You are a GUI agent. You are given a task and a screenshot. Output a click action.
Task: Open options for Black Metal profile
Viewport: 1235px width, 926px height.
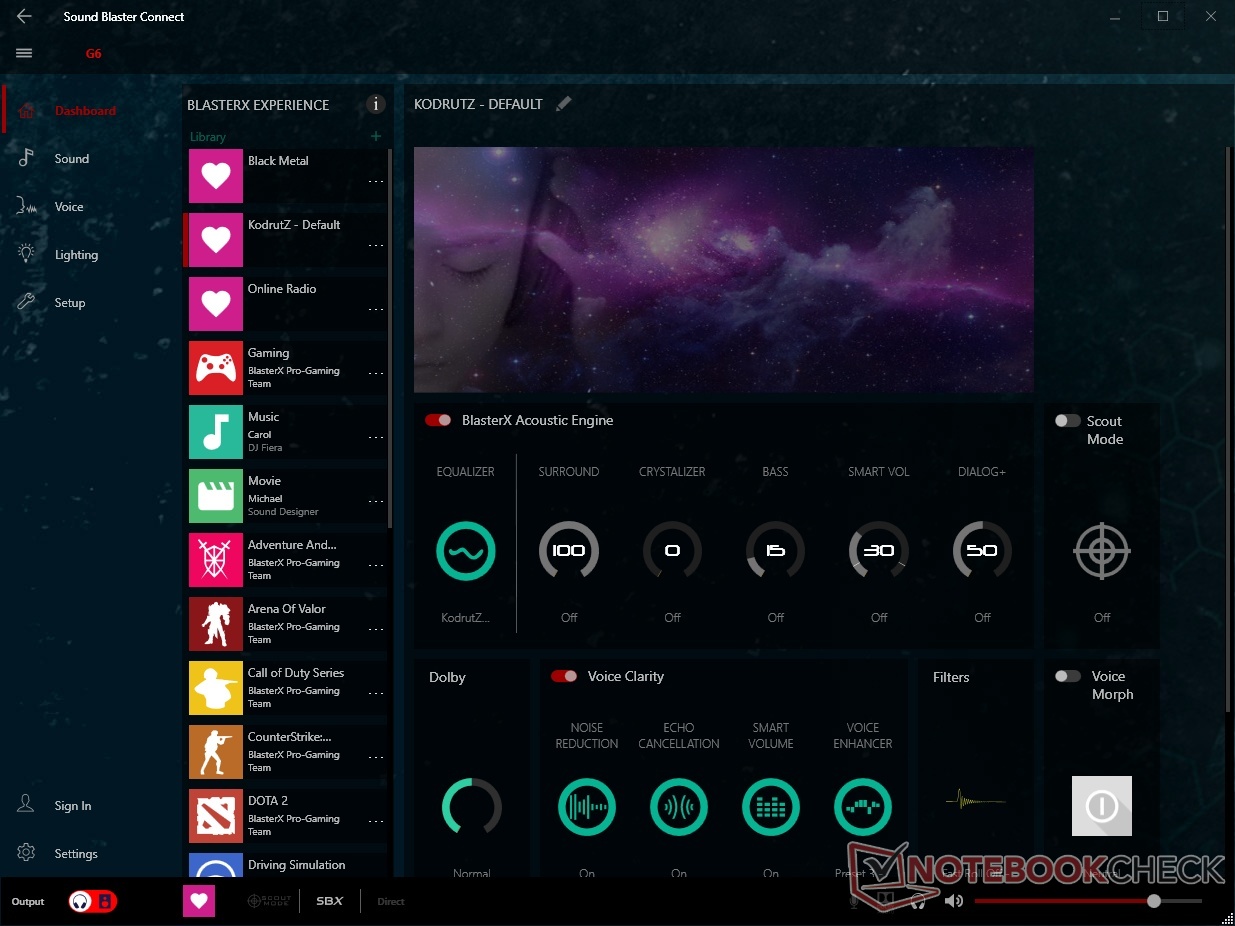(x=376, y=181)
